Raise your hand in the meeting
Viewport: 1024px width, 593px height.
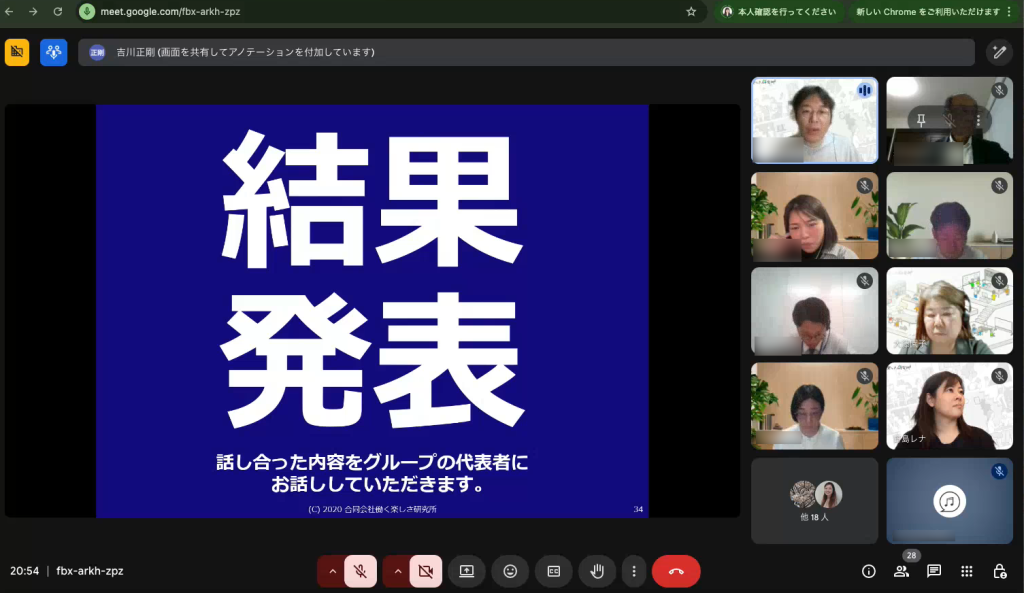(597, 571)
